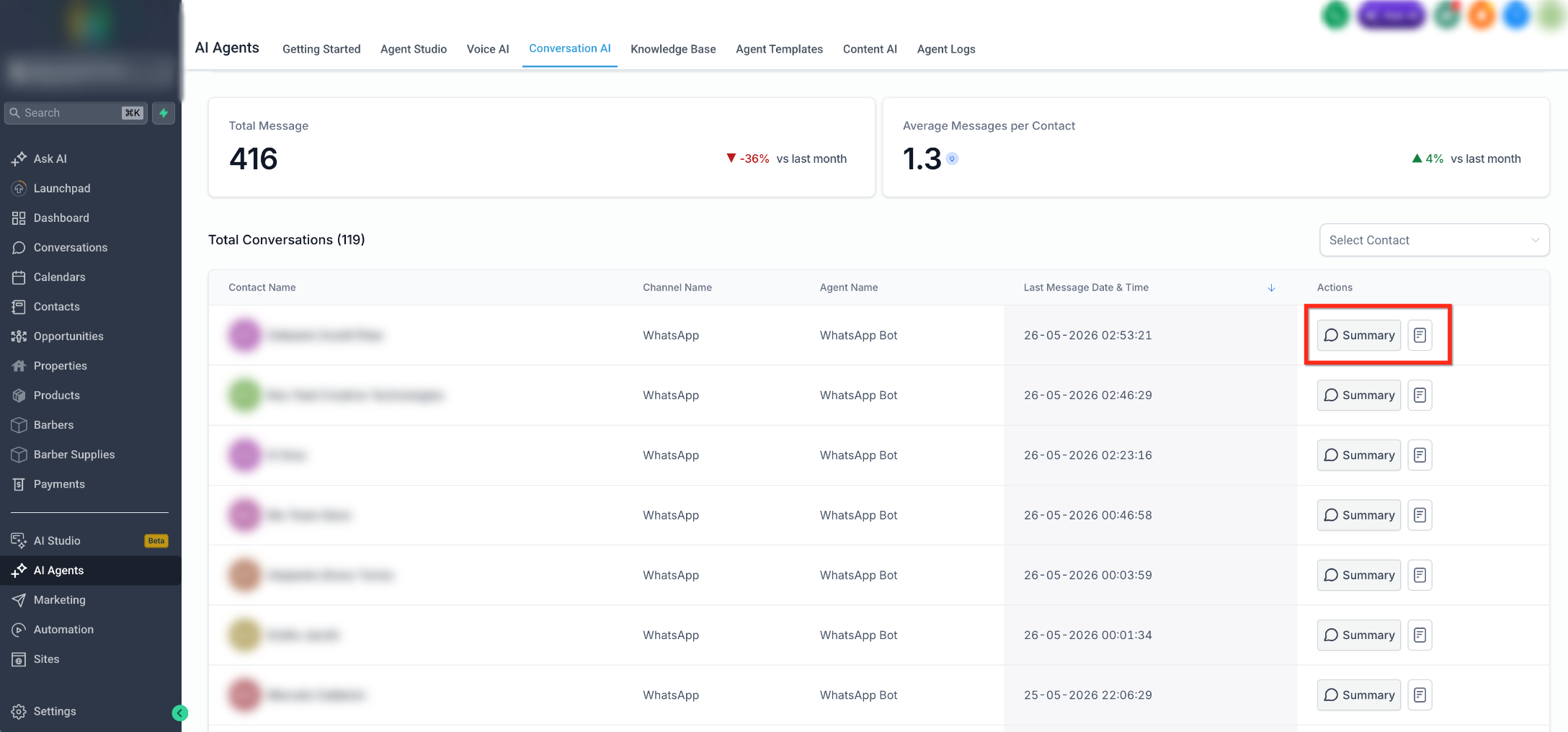Open Conversations in sidebar

point(71,247)
